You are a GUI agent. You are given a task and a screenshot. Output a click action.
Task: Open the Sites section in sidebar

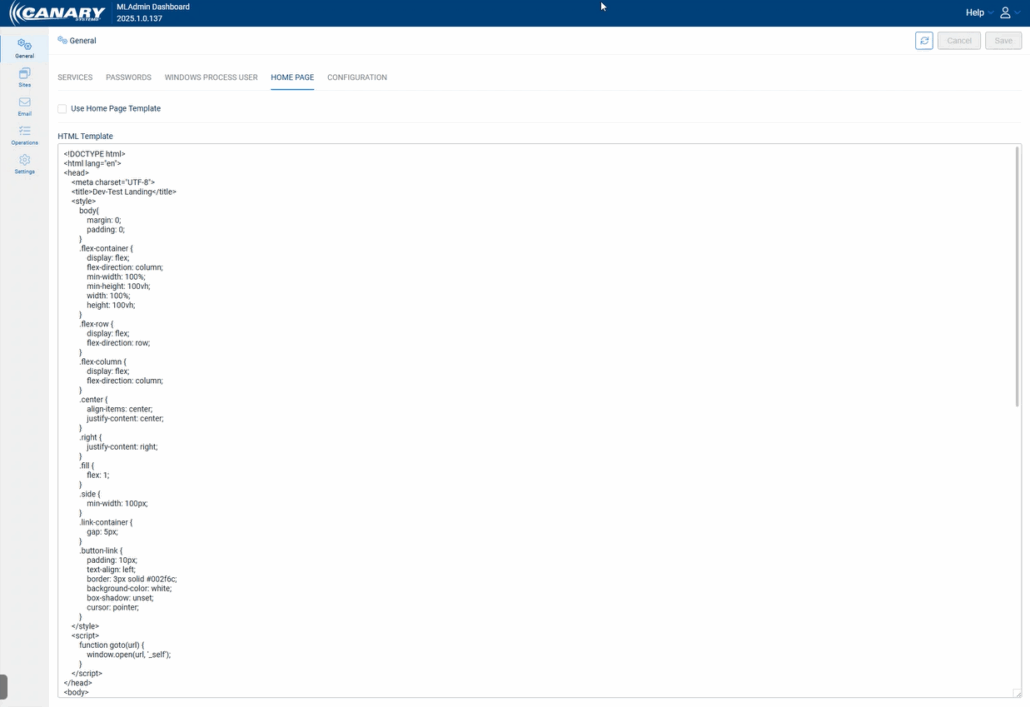click(x=24, y=76)
